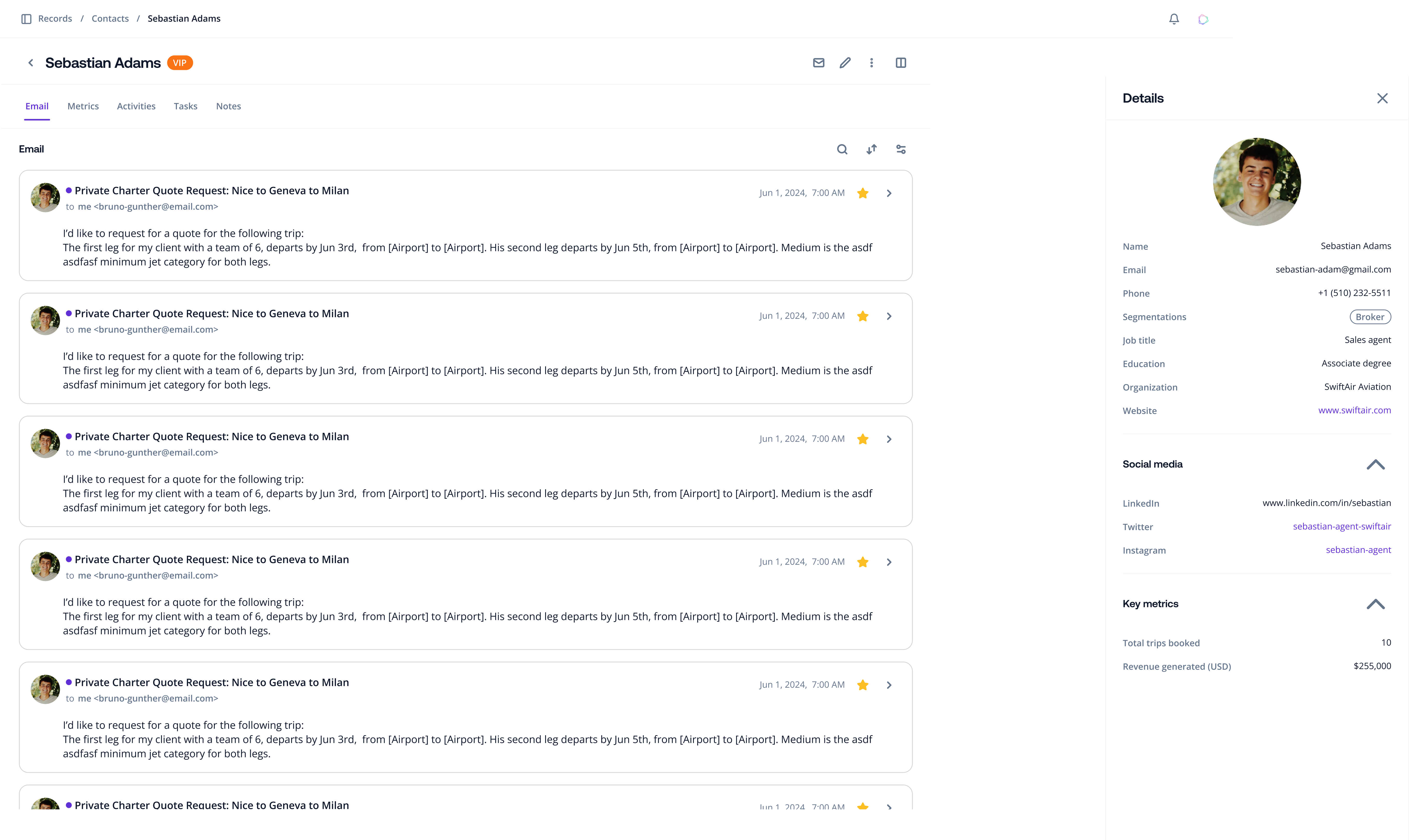1409x840 pixels.
Task: Click the SwiftAir Aviation organization value
Action: (1357, 387)
